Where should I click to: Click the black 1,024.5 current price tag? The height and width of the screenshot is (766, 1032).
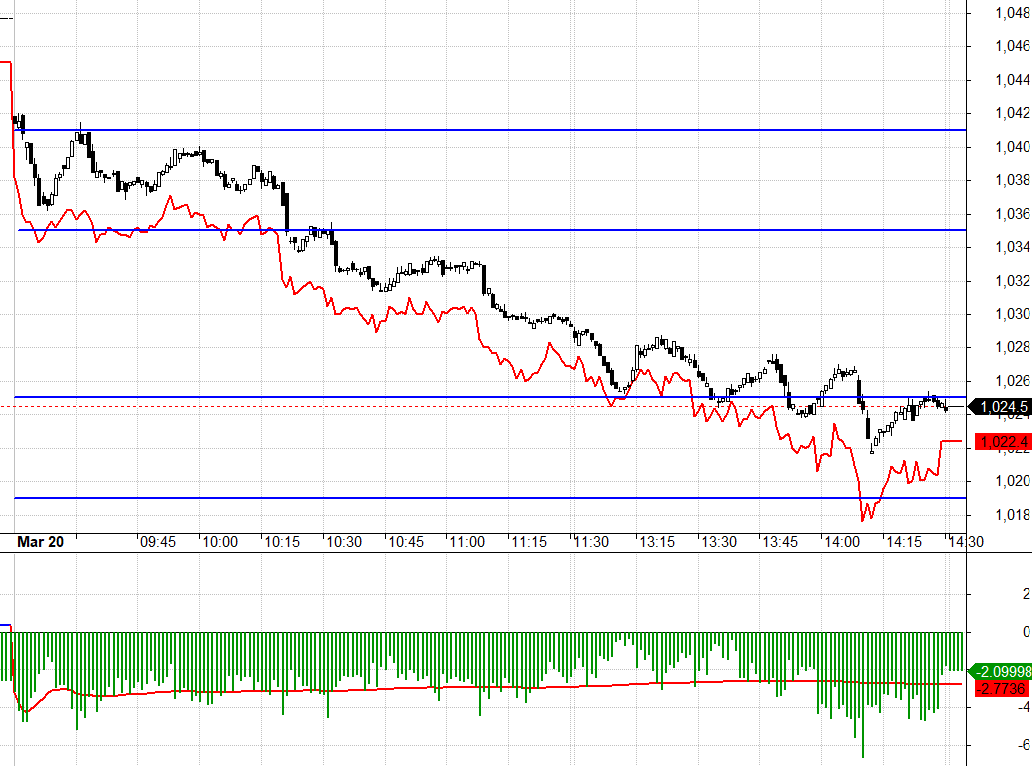pyautogui.click(x=1003, y=407)
